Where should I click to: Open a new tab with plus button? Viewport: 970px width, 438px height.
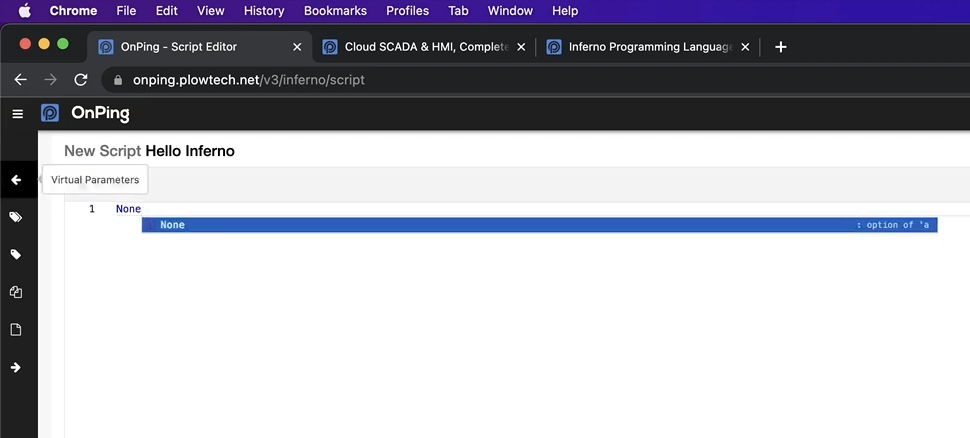coord(781,47)
